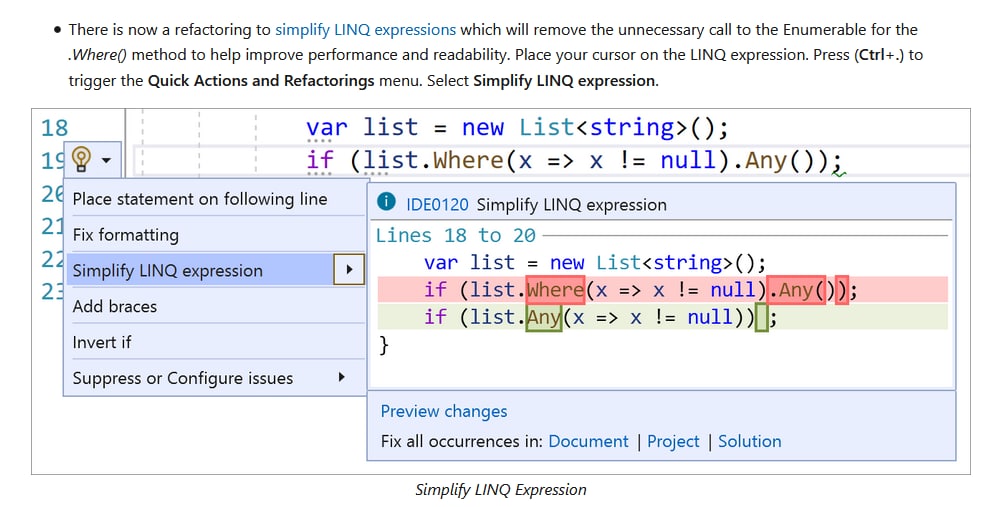Click the Preview changes link
This screenshot has width=994, height=507.
tap(444, 411)
